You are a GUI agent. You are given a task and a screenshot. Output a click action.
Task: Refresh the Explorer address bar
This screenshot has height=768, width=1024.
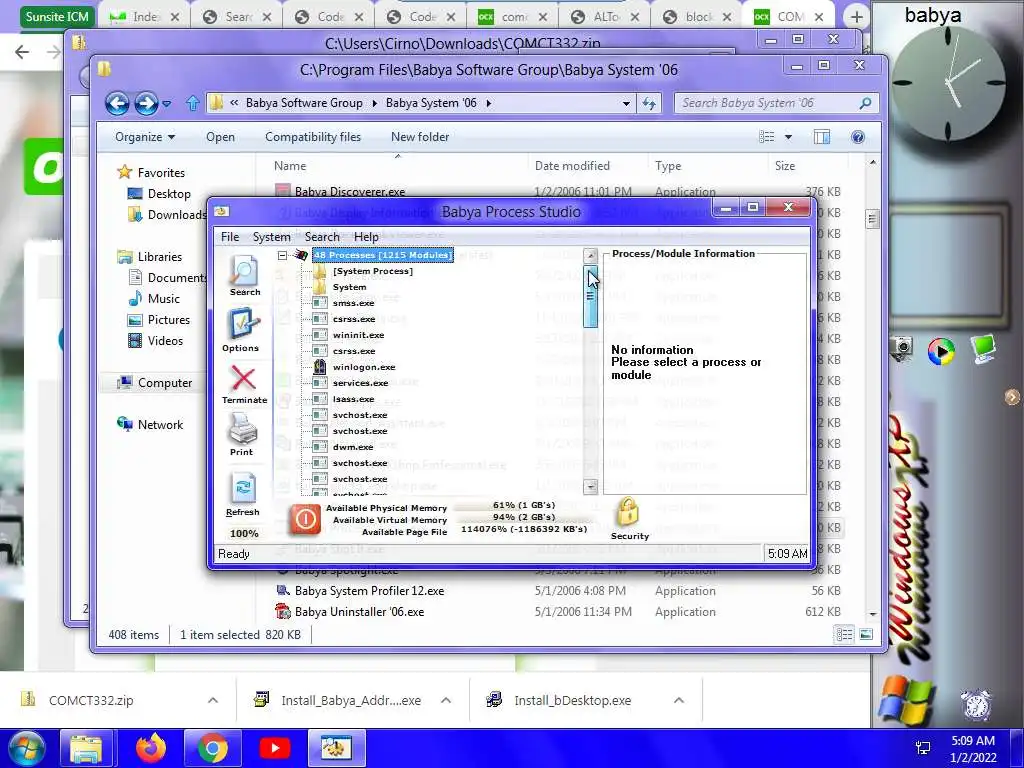(648, 103)
